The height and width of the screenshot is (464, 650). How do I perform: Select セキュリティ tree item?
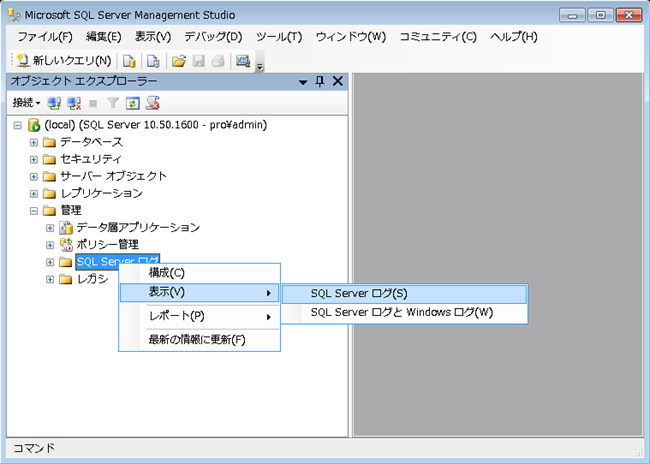pyautogui.click(x=91, y=159)
